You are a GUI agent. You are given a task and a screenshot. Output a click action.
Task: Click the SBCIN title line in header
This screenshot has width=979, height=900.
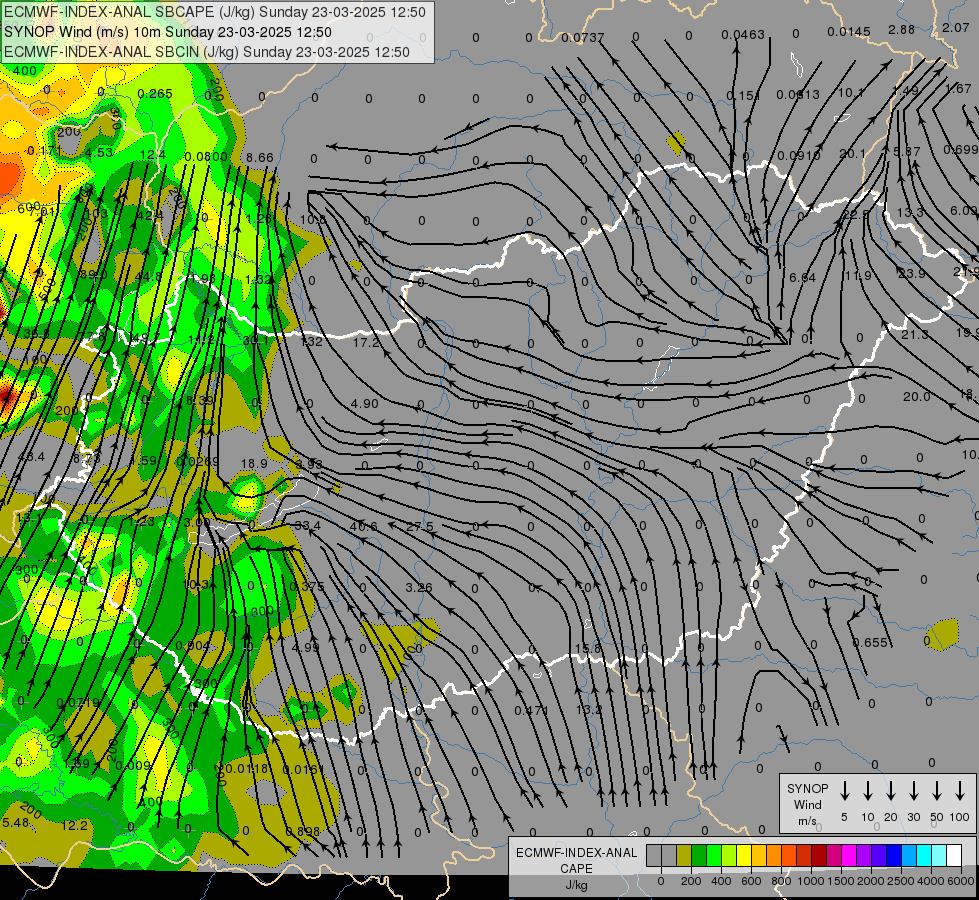[x=207, y=52]
